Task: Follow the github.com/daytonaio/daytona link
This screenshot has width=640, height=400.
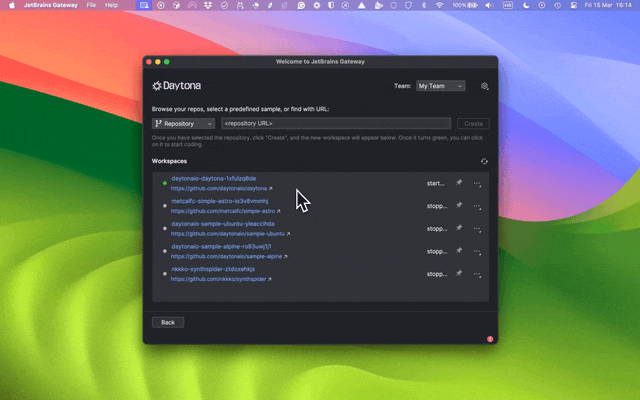Action: point(221,189)
